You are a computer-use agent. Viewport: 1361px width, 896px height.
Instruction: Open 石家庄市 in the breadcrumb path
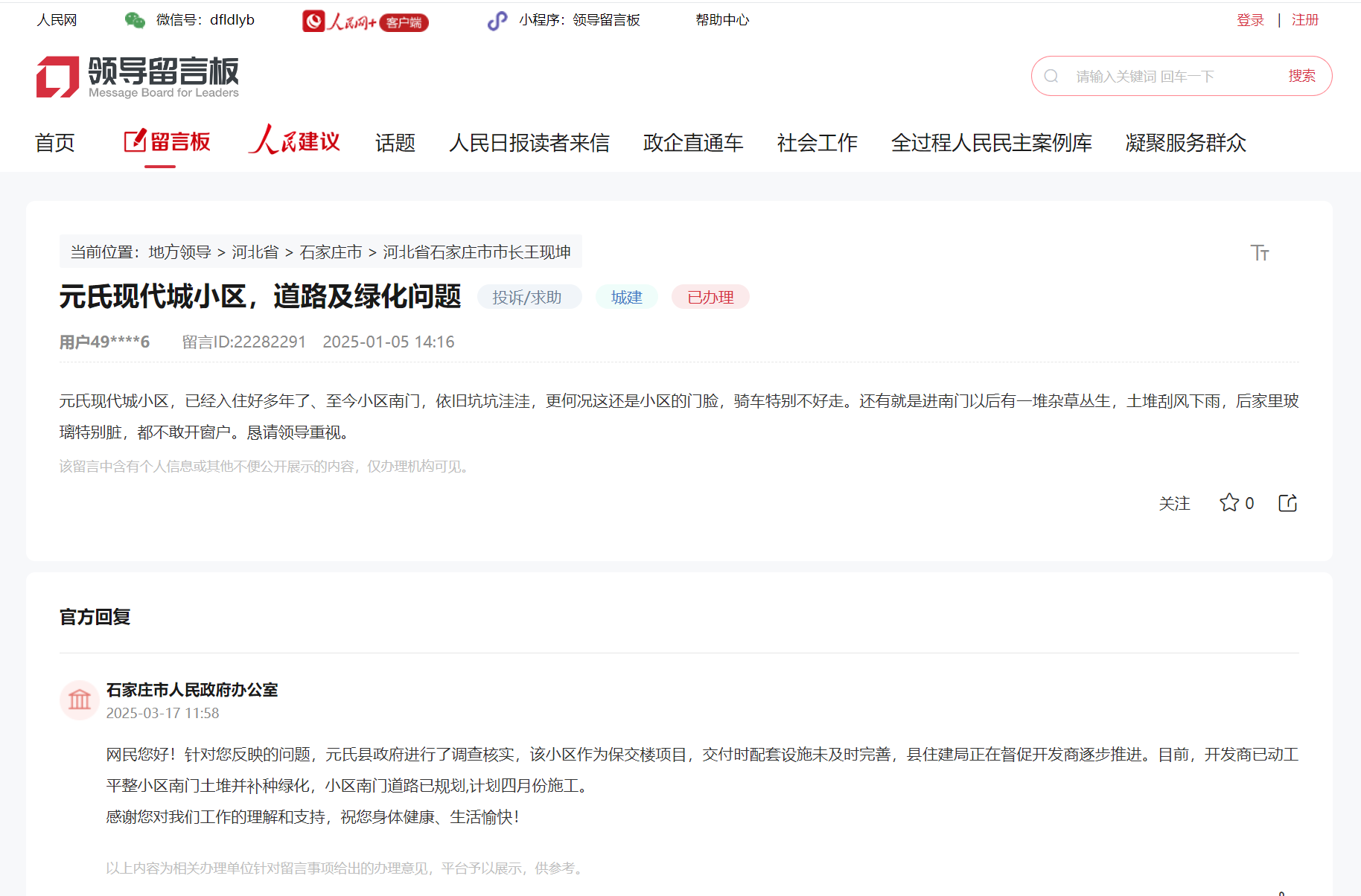(331, 252)
